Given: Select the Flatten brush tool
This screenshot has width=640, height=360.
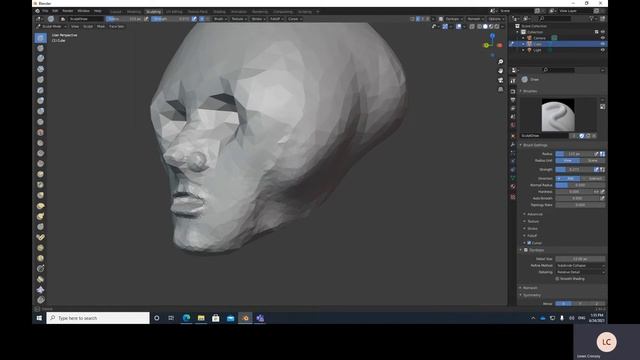Looking at the screenshot, I should click(x=40, y=143).
